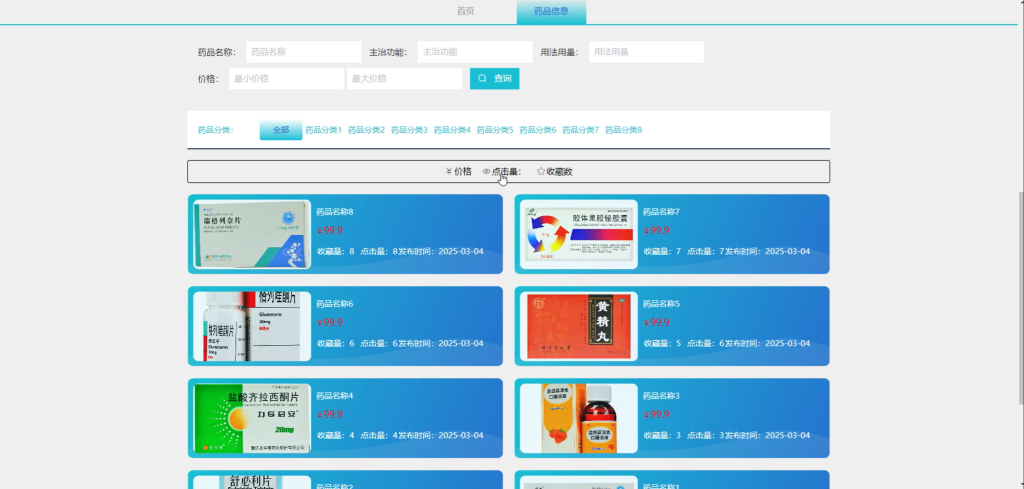Open the 药品名称7 product image
Viewport: 1024px width, 489px height.
pos(579,234)
